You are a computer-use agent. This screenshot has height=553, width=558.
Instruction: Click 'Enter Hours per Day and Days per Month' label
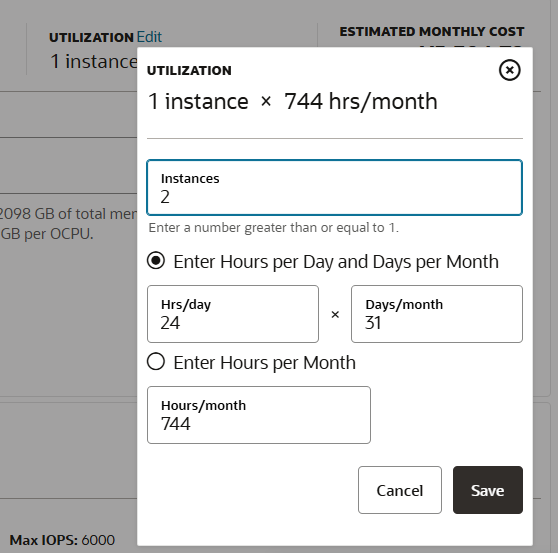tap(336, 262)
